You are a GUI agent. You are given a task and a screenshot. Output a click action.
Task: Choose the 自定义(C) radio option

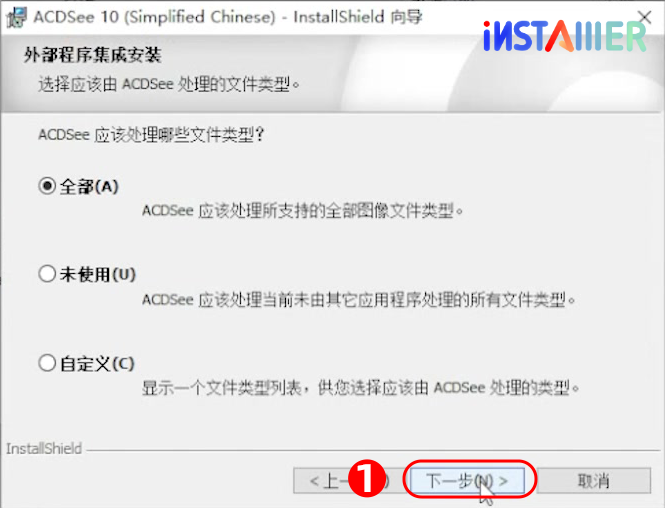pyautogui.click(x=47, y=363)
